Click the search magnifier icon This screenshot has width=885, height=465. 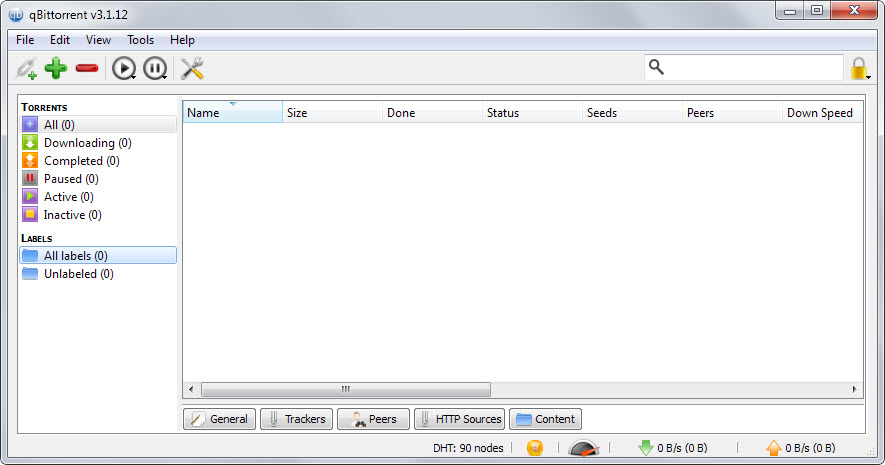(x=656, y=67)
